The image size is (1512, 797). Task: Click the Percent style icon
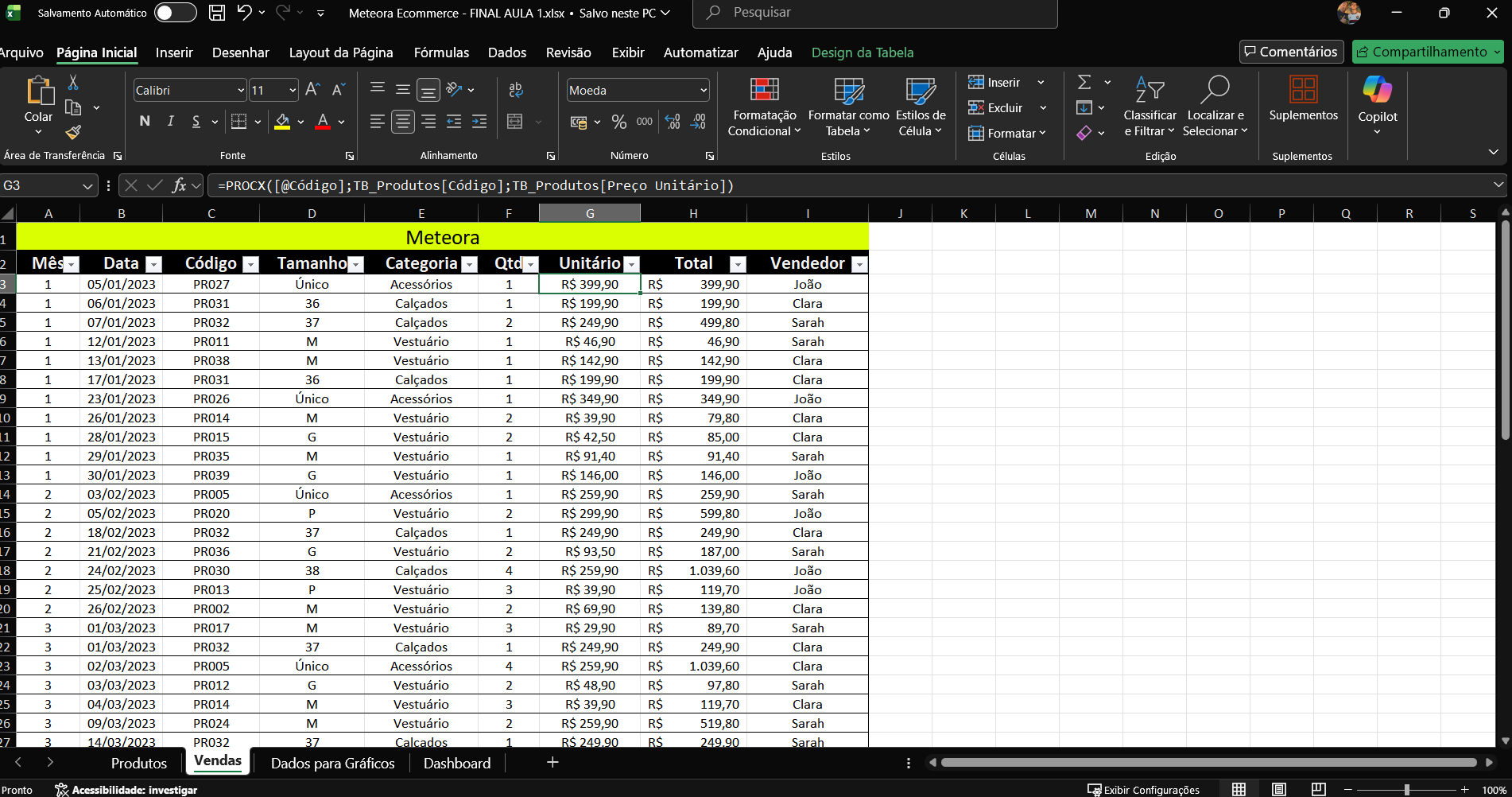pyautogui.click(x=619, y=122)
